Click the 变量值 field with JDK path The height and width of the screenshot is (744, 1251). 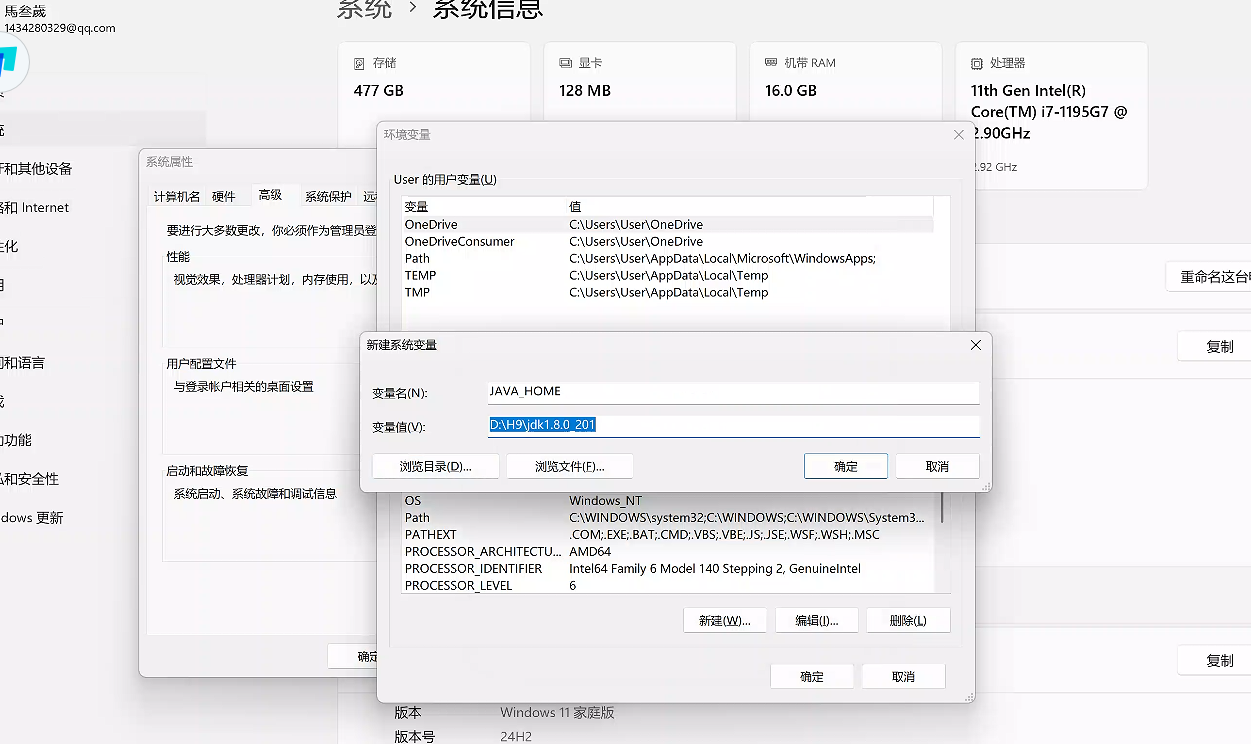tap(732, 426)
